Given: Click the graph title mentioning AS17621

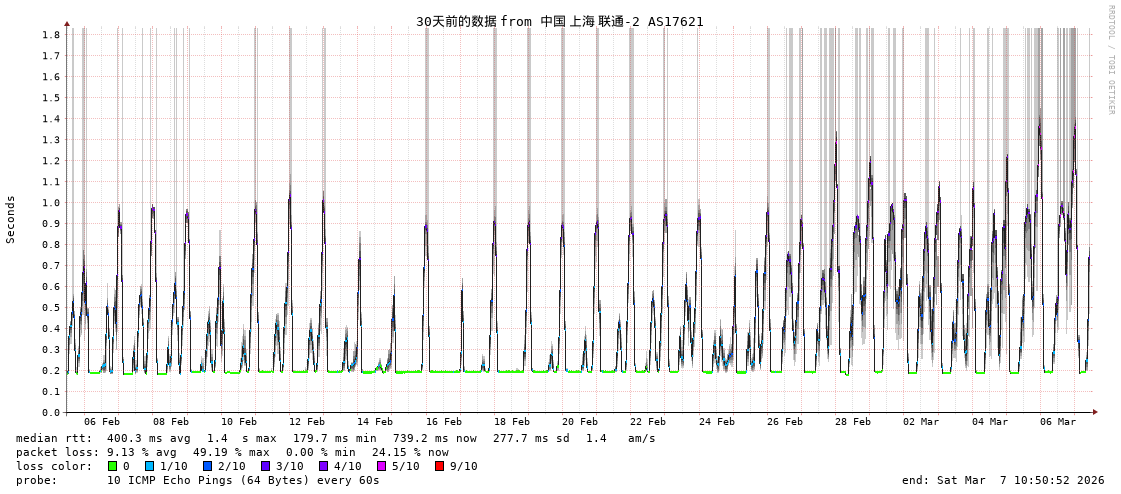Looking at the screenshot, I should tap(559, 21).
